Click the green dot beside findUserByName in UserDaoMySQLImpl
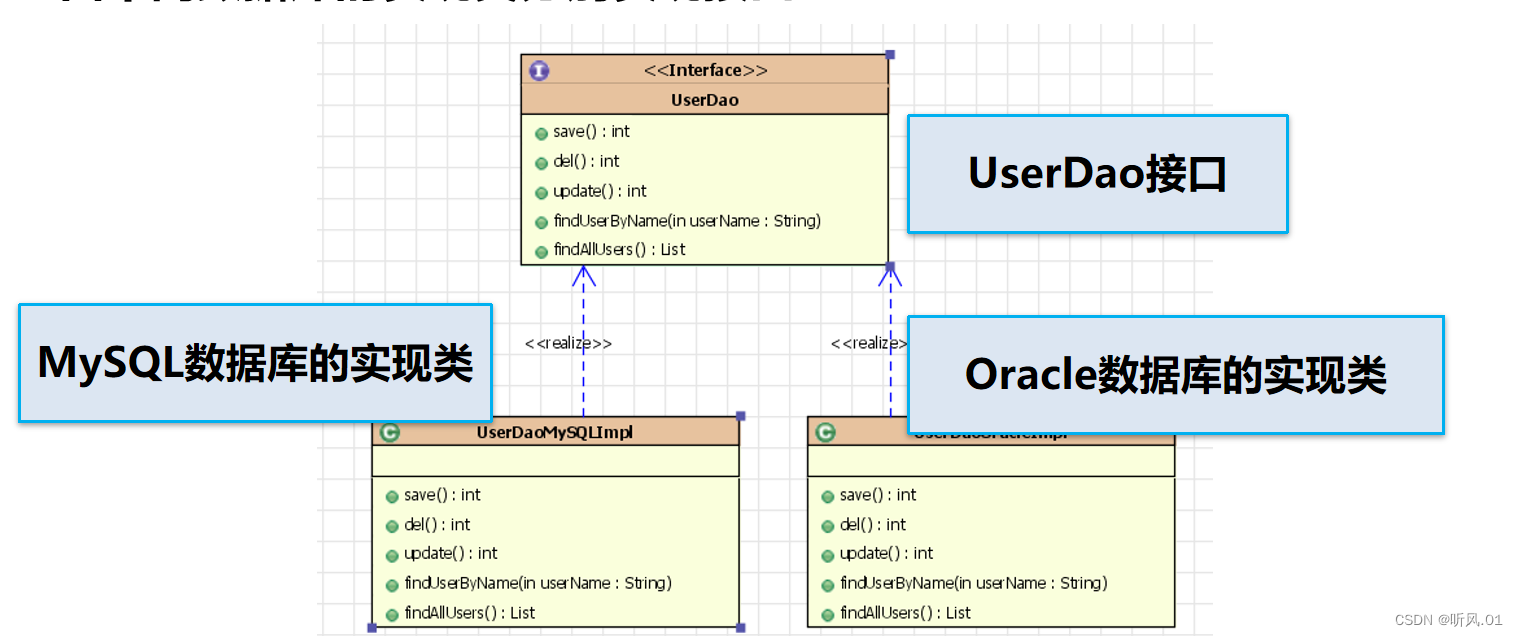 pos(391,583)
